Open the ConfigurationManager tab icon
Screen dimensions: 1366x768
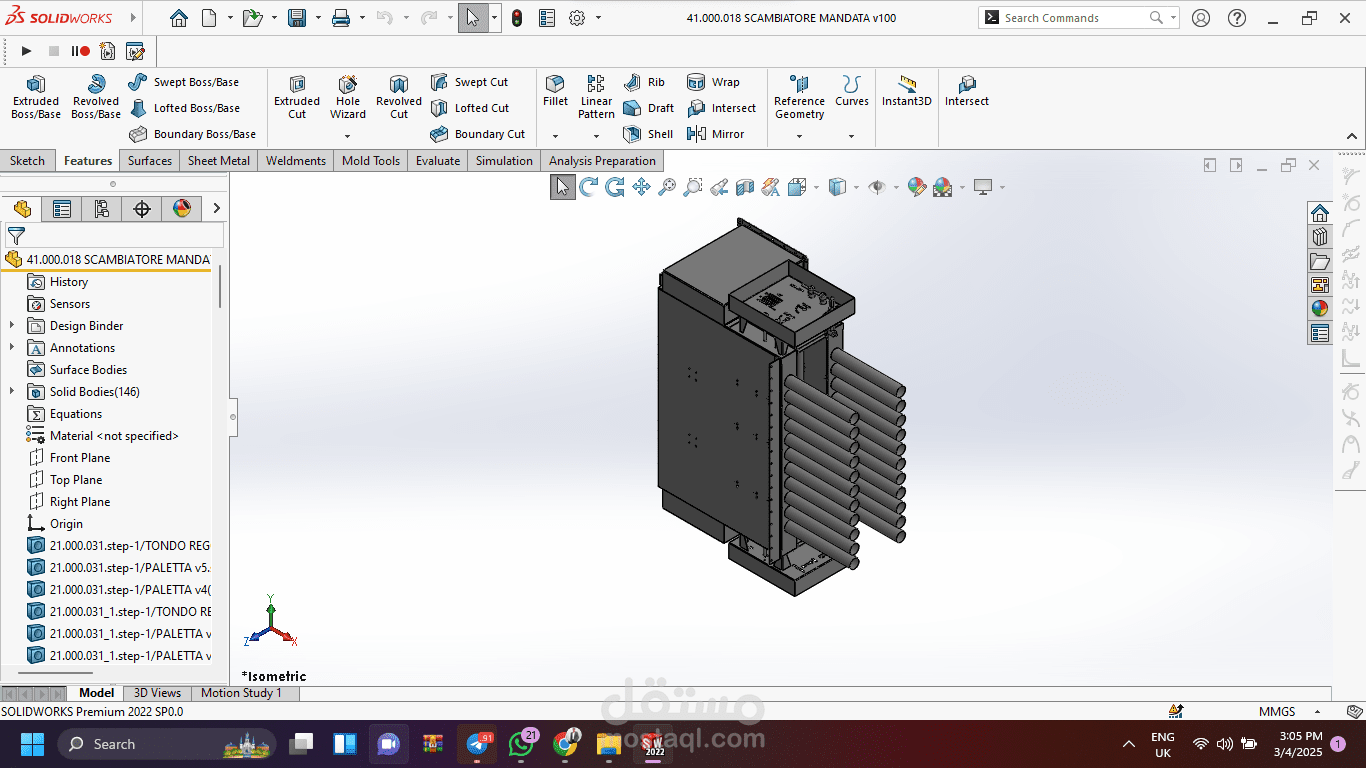(x=101, y=208)
